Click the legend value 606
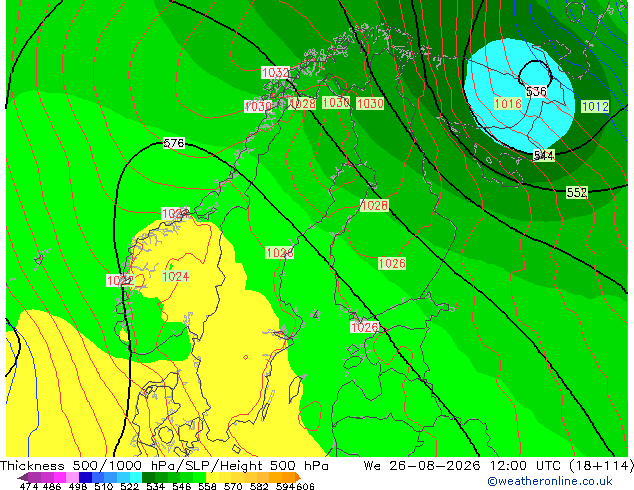The width and height of the screenshot is (634, 490). pyautogui.click(x=305, y=486)
